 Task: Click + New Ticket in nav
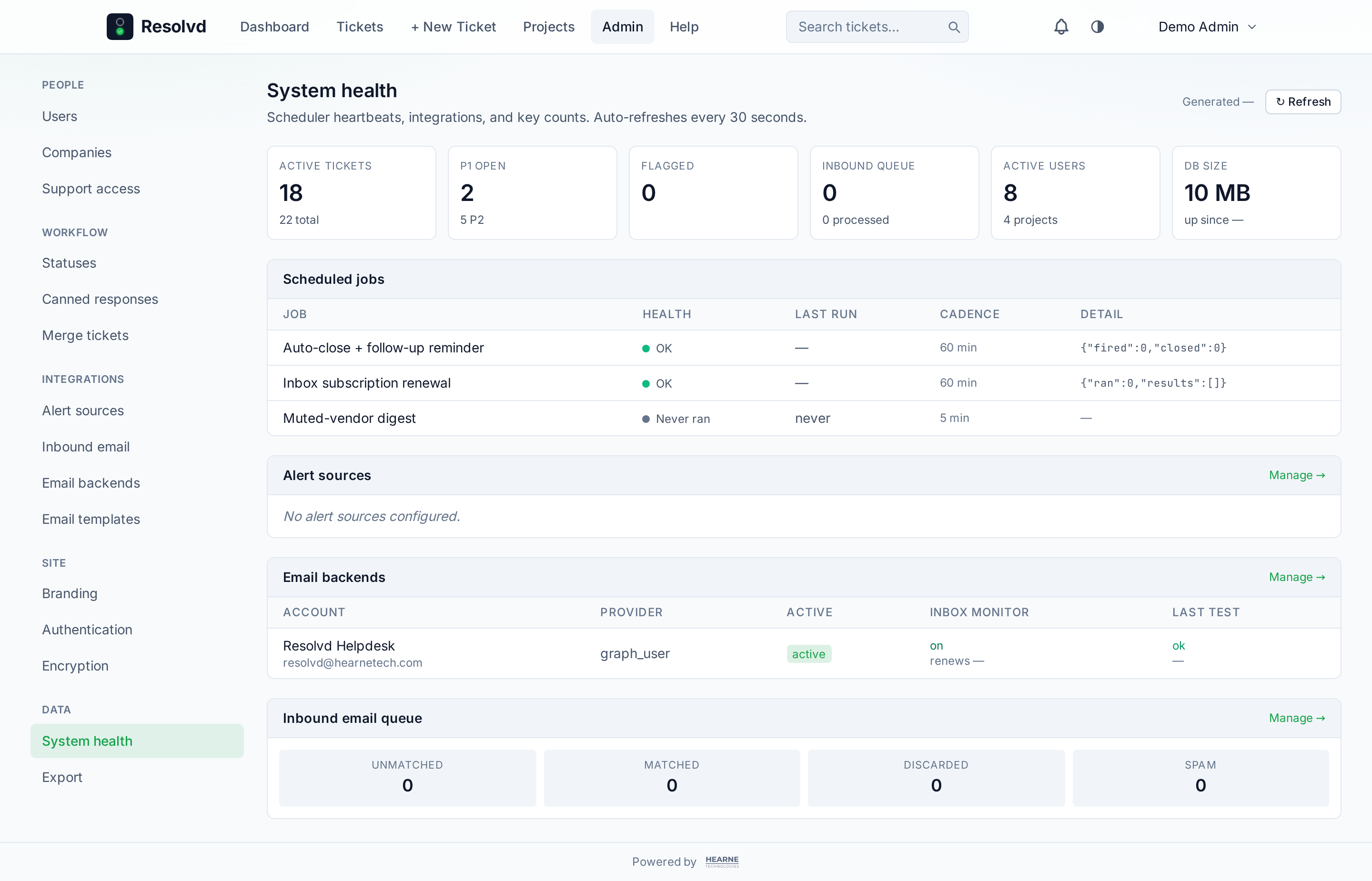pos(453,27)
